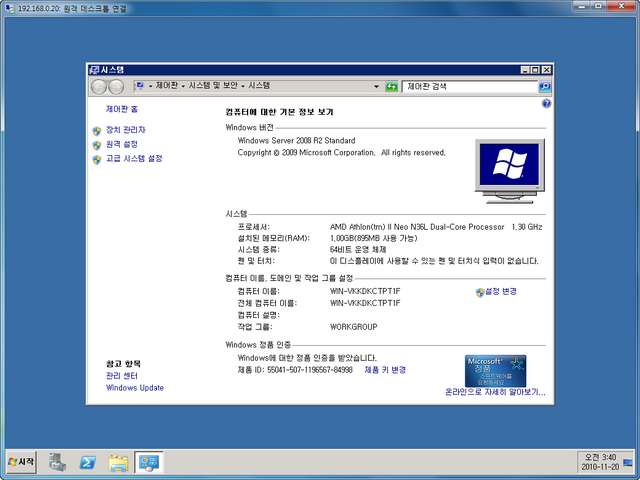640x480 pixels.
Task: Select 시스템 in the breadcrumb path
Action: (259, 86)
